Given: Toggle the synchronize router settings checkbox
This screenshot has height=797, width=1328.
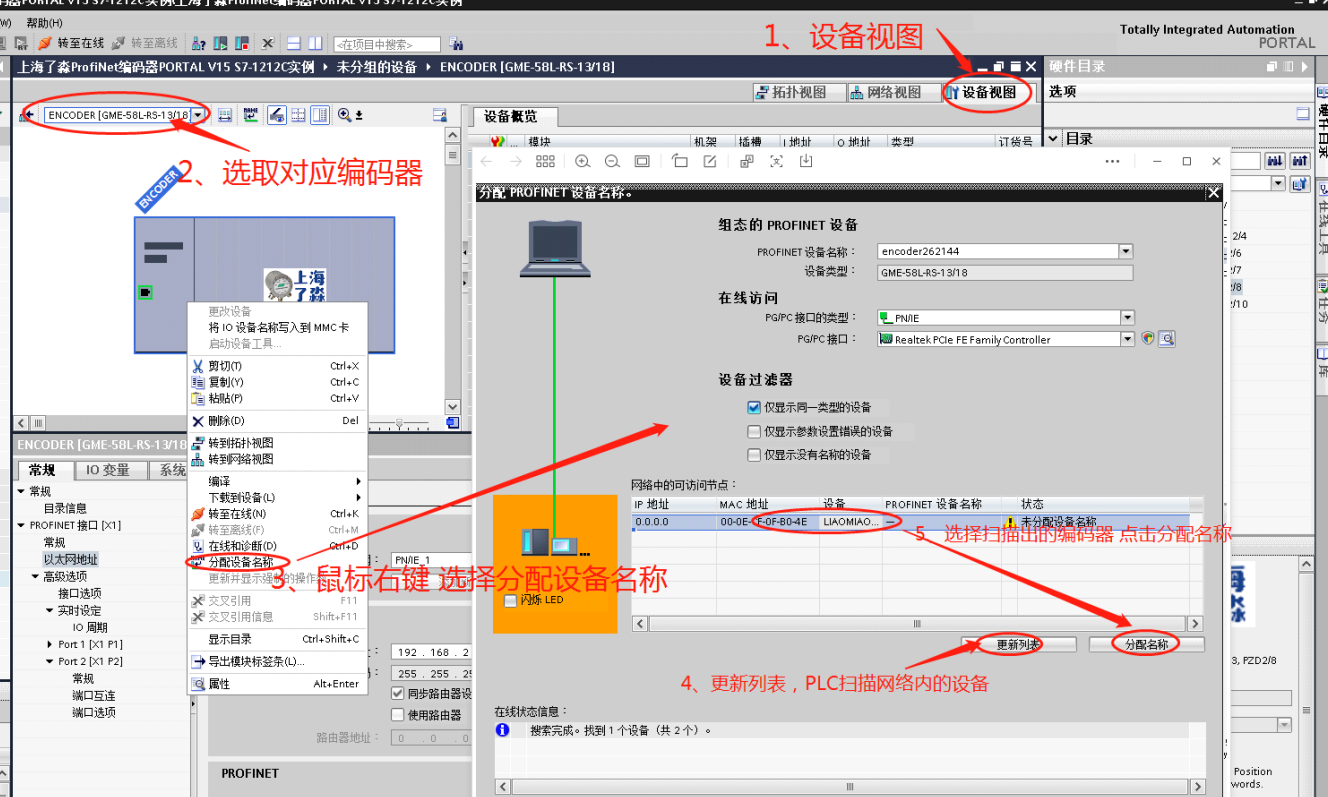Looking at the screenshot, I should [x=396, y=693].
